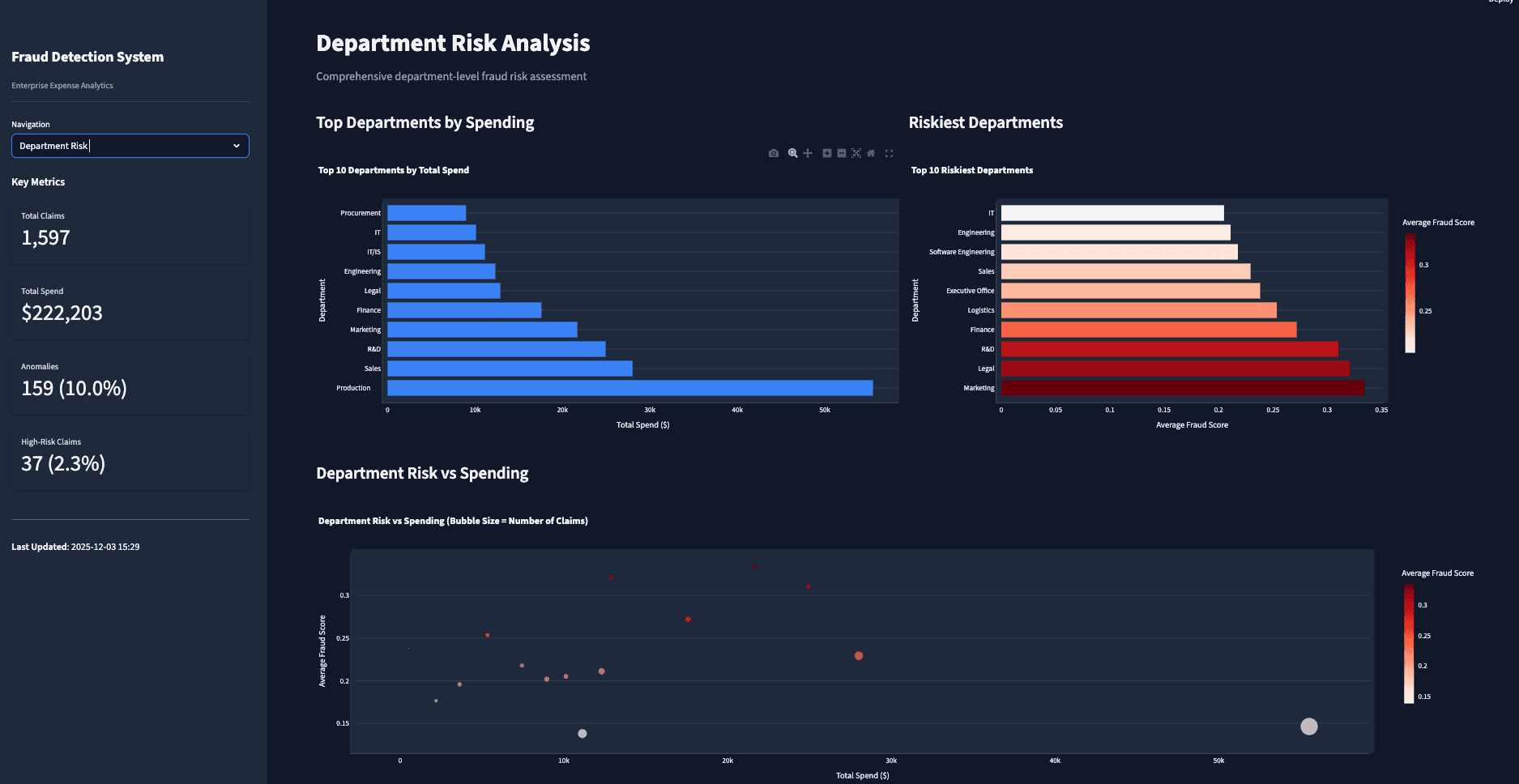Screen dimensions: 1519x784
Task: Activate the Zoom magnifier tool in chart toolbar
Action: click(793, 153)
